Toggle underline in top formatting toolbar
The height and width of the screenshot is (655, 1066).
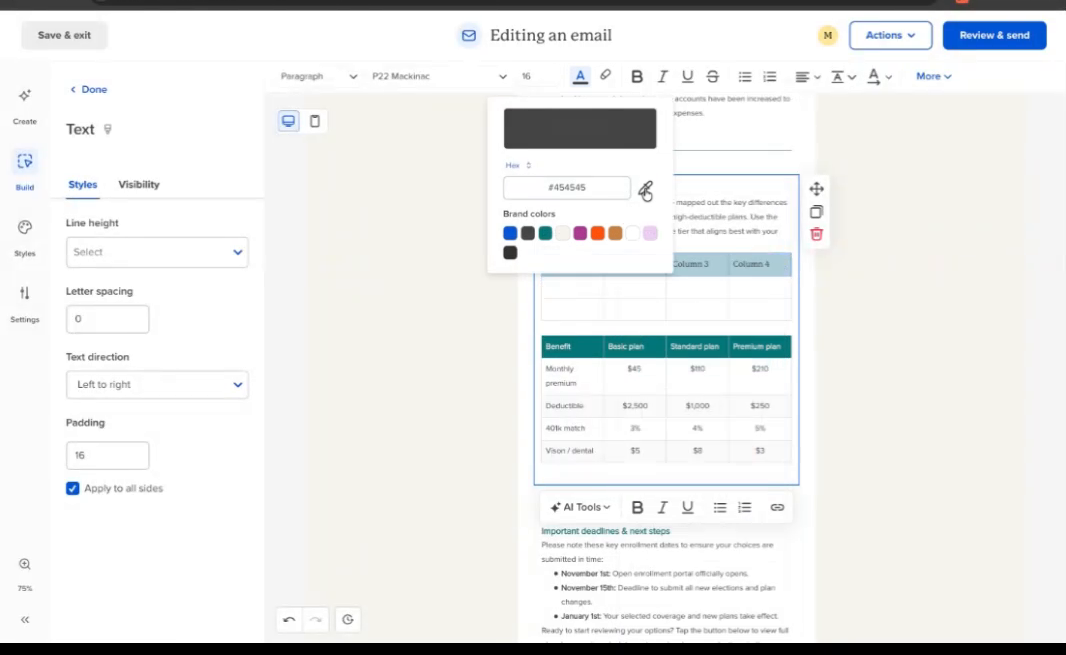tap(687, 76)
